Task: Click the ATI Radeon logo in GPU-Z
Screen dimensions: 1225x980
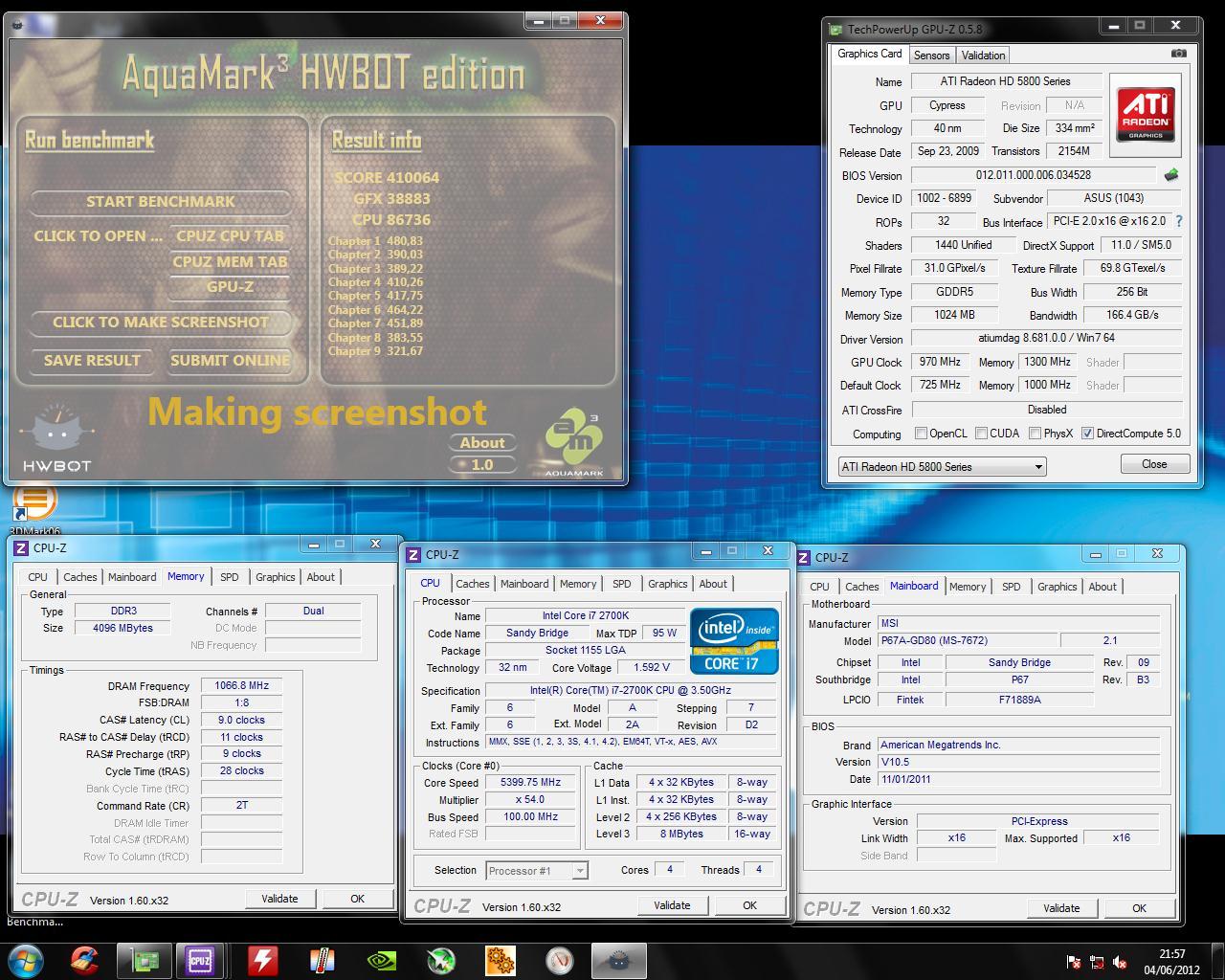Action: click(1146, 114)
